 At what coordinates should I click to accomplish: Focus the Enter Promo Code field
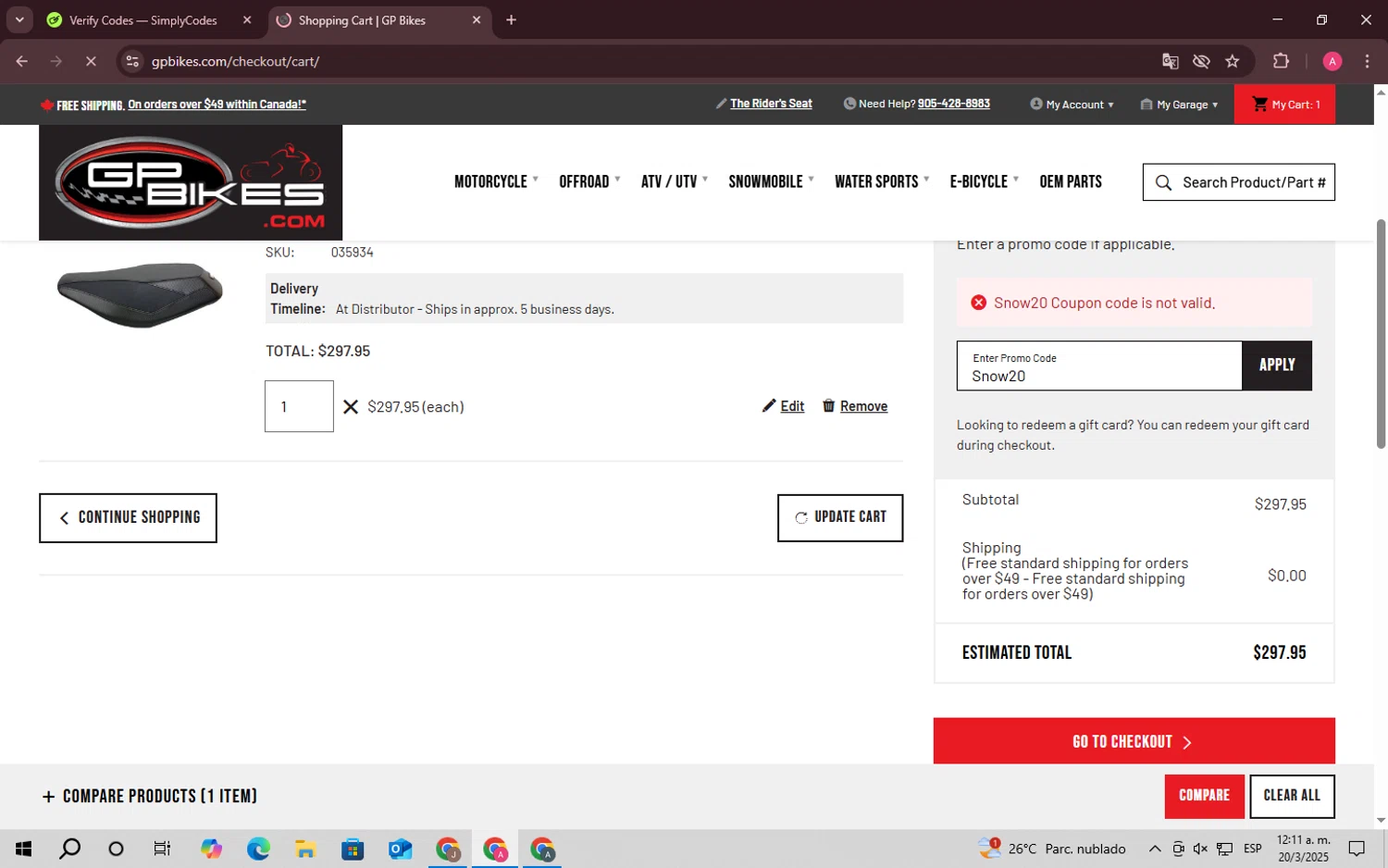pos(1099,366)
